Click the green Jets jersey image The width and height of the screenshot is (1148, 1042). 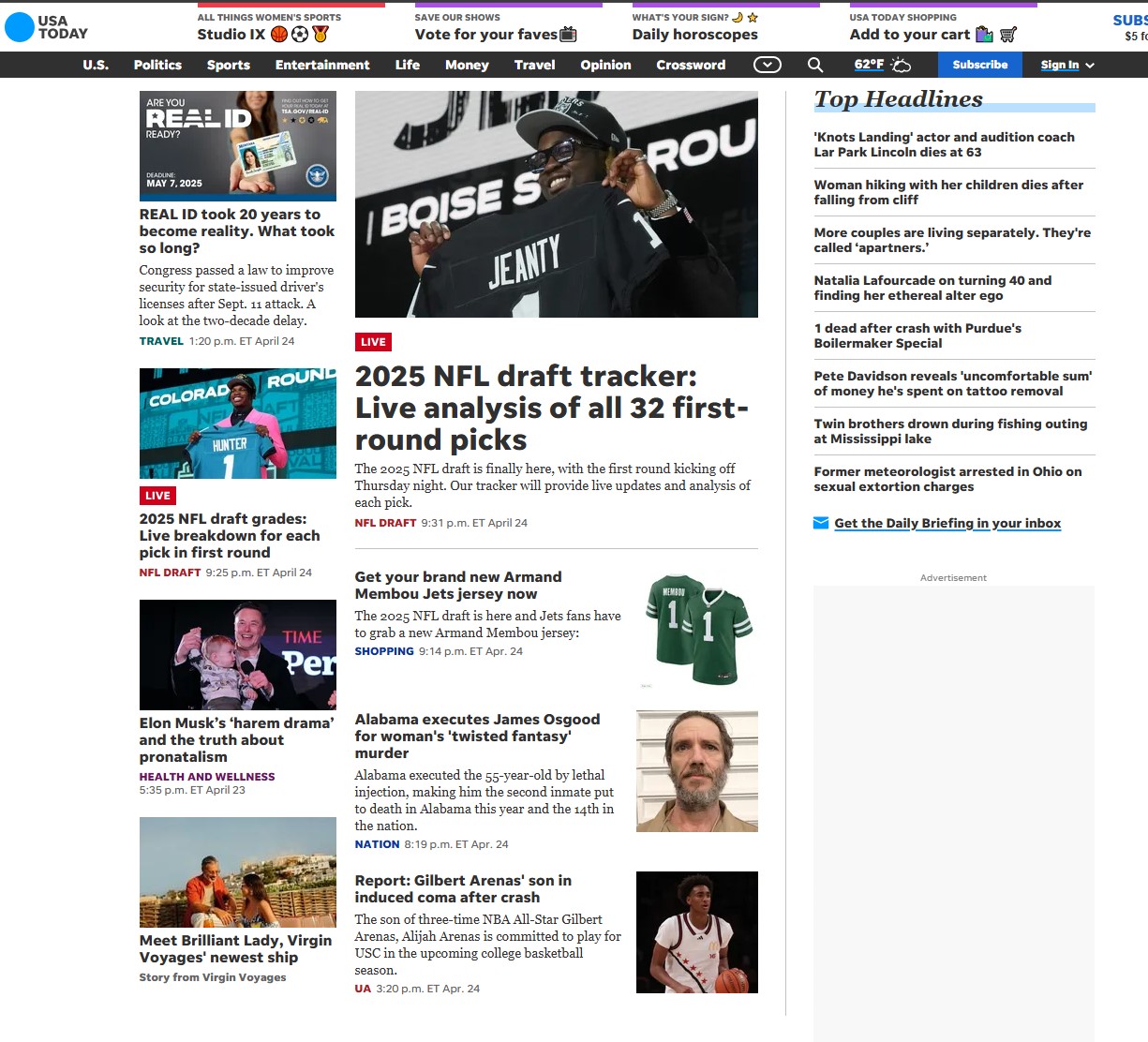coord(697,629)
